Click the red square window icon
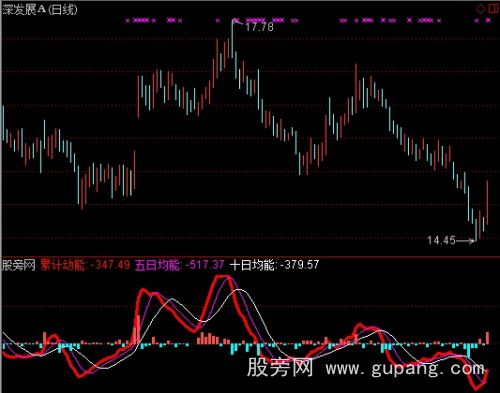 pyautogui.click(x=493, y=9)
